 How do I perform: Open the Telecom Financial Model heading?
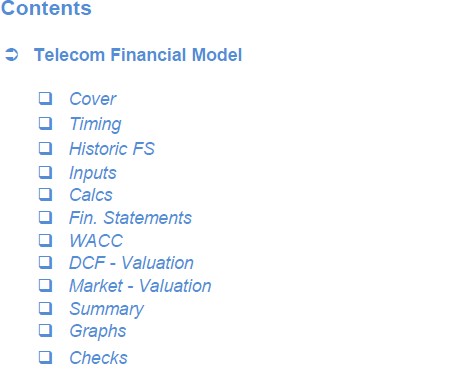point(138,55)
